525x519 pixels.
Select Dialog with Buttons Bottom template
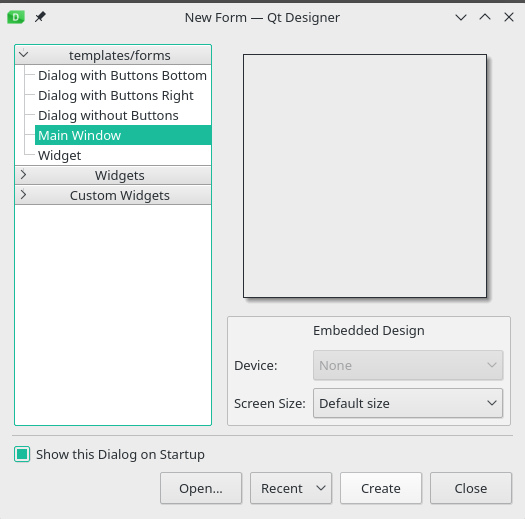tap(123, 76)
